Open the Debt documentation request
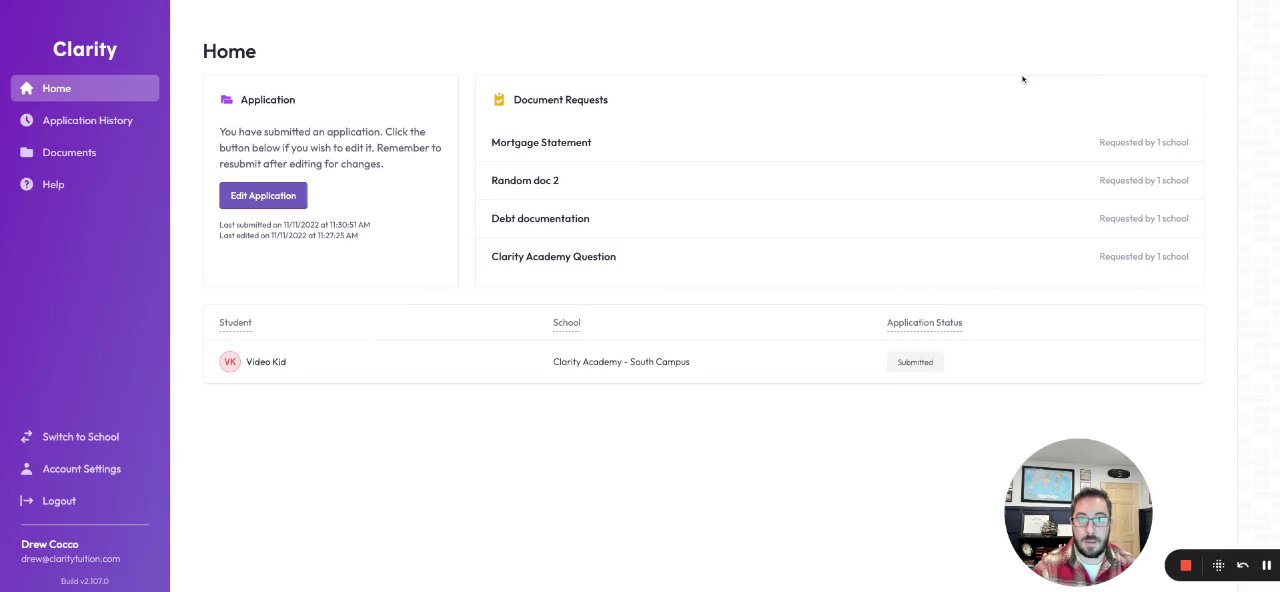 click(x=540, y=219)
